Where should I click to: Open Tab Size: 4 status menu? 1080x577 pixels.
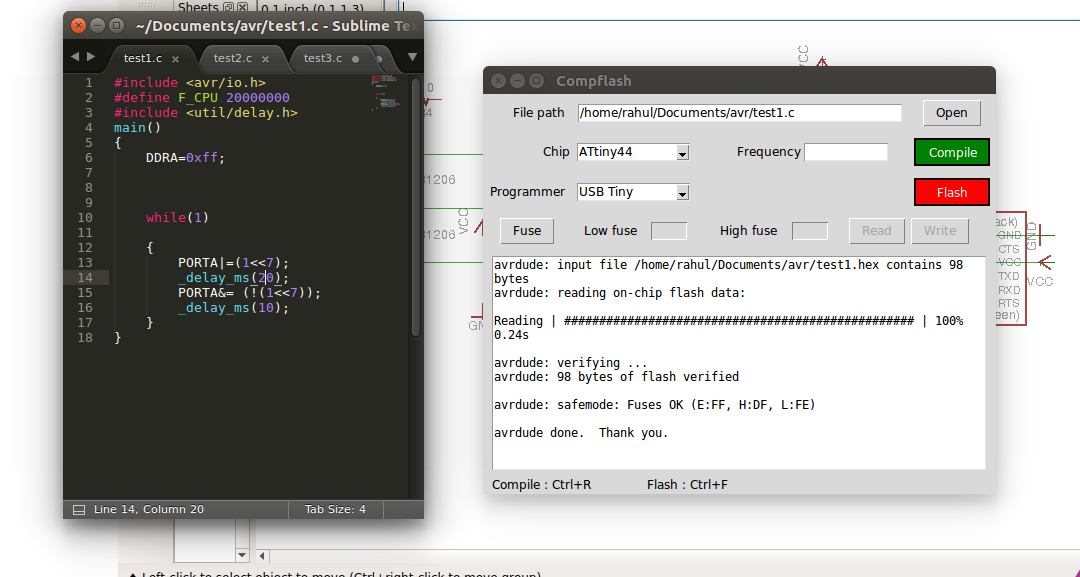(x=335, y=510)
